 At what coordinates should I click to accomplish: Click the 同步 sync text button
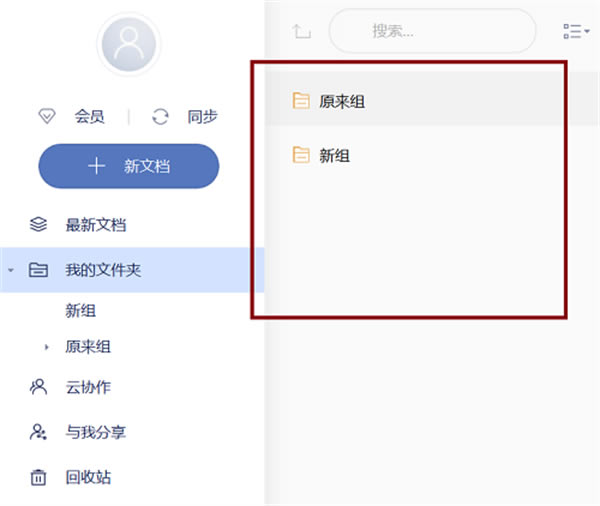tap(202, 117)
